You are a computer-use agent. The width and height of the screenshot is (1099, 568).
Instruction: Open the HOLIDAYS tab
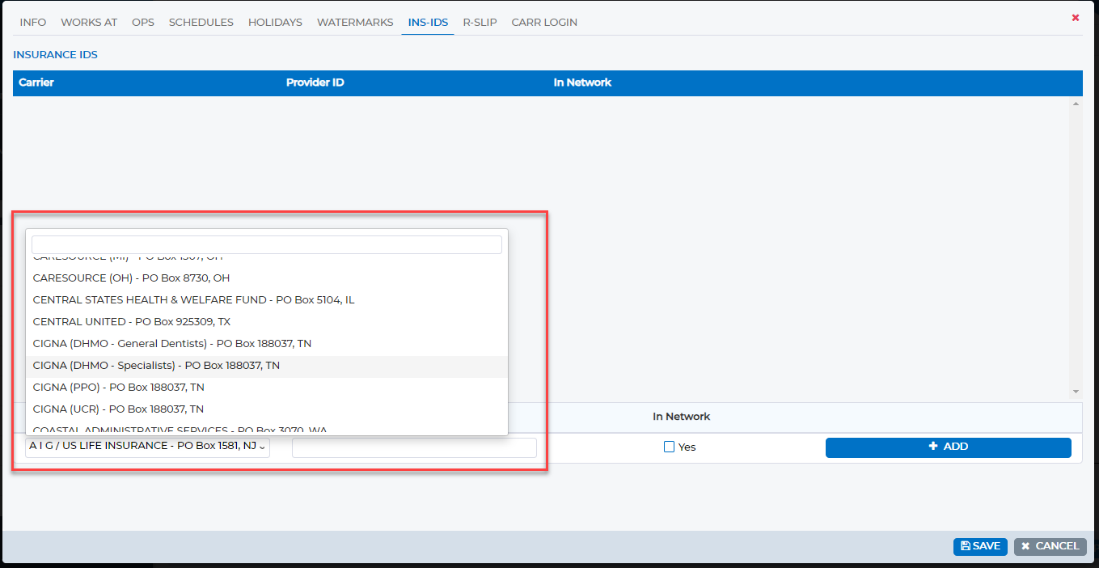(x=275, y=22)
